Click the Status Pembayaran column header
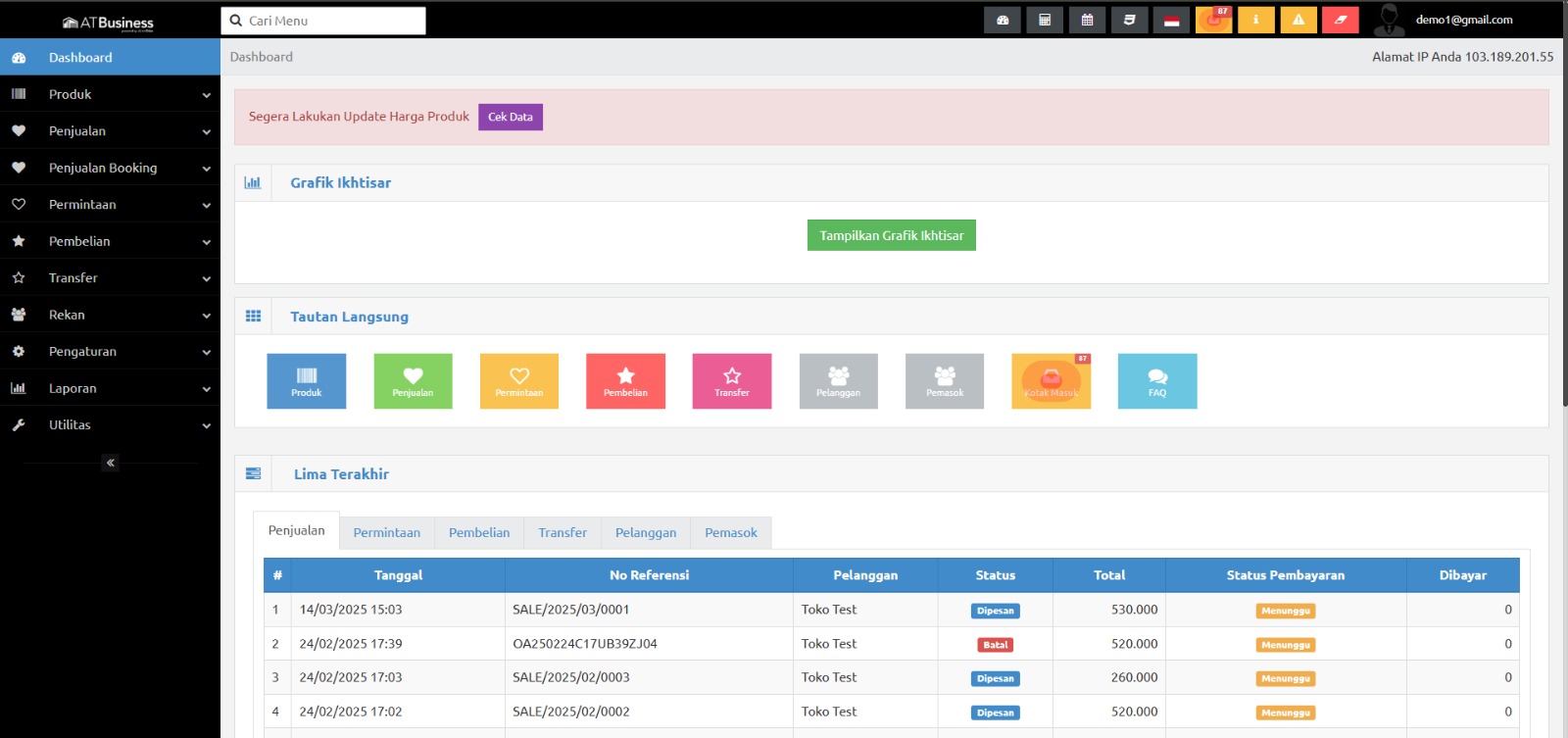This screenshot has height=738, width=1568. [x=1286, y=575]
